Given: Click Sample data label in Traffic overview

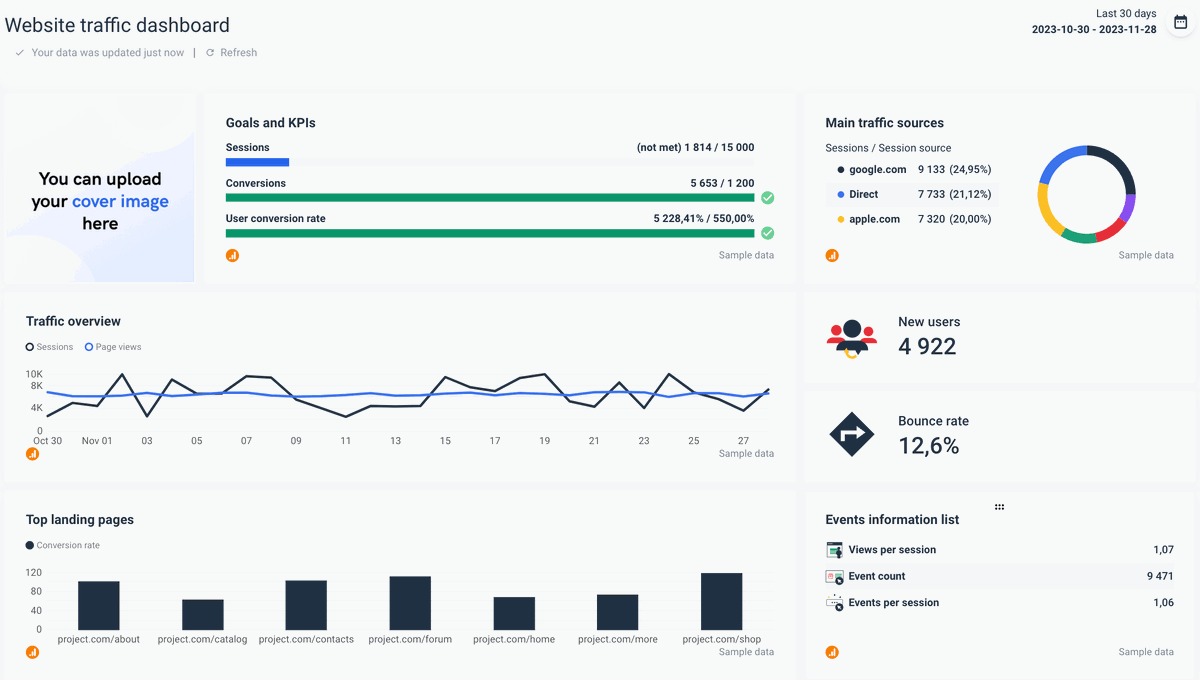Looking at the screenshot, I should point(746,454).
